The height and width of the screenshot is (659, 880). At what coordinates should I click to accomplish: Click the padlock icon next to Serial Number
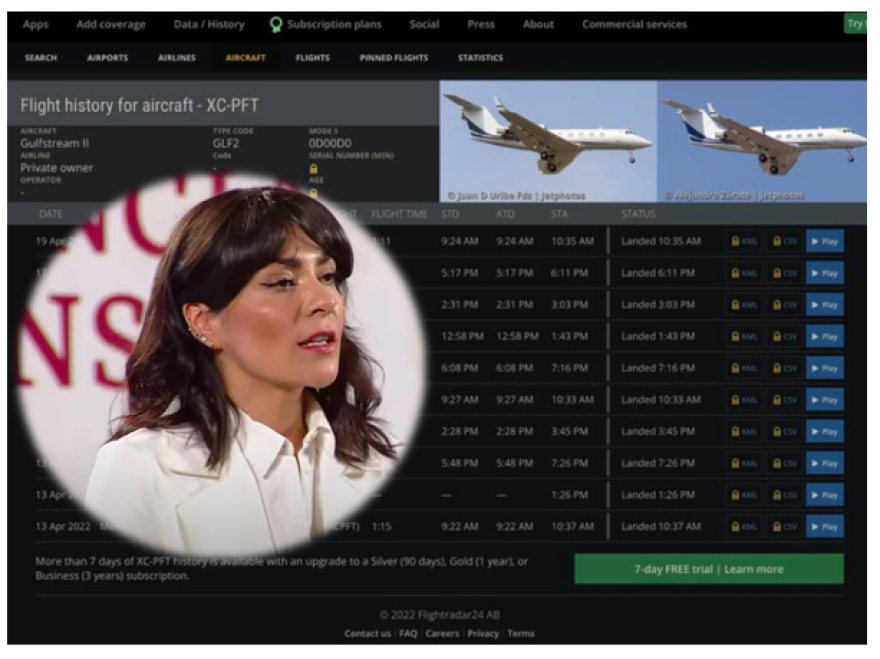(x=312, y=170)
